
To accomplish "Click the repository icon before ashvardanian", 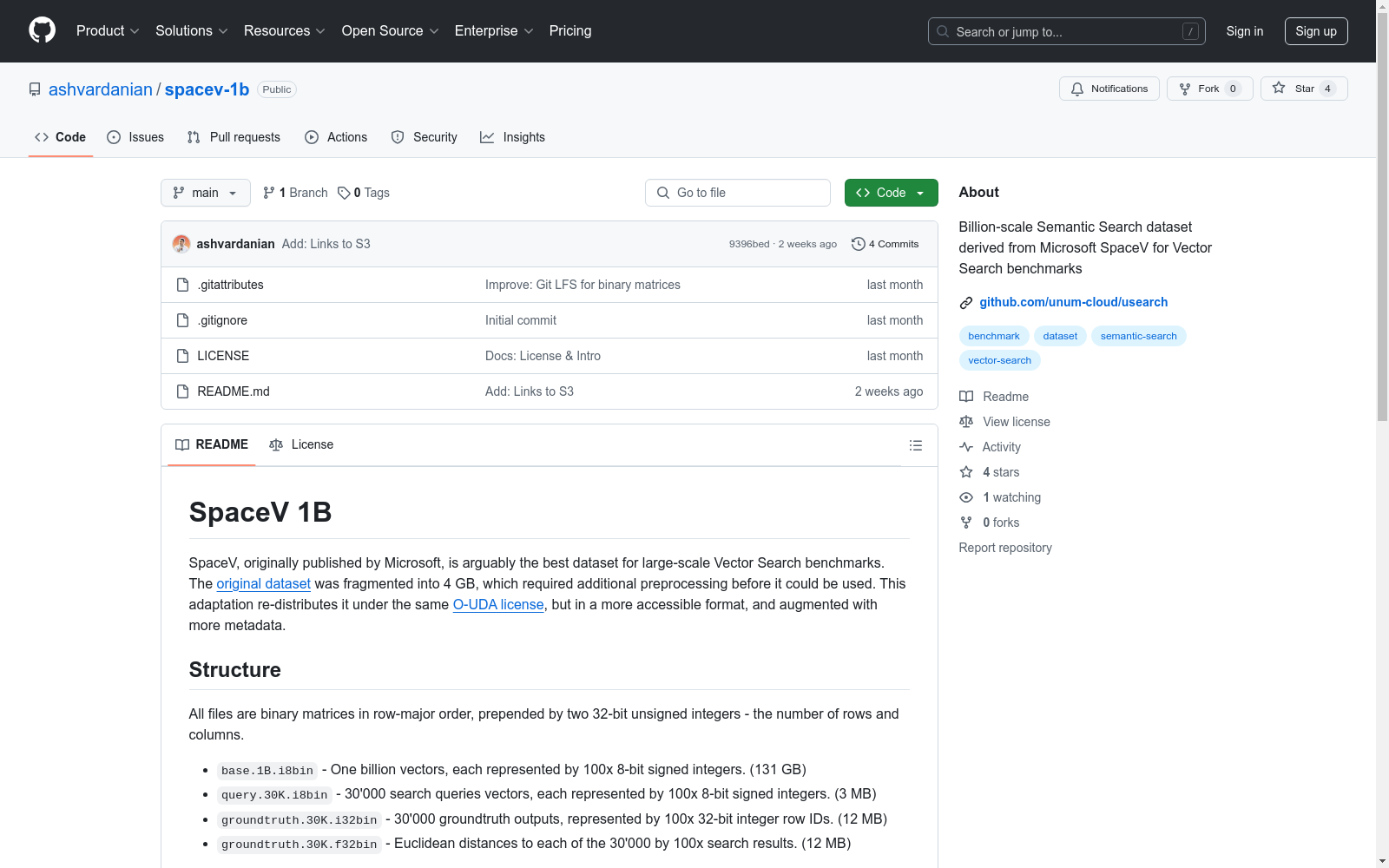I will (x=35, y=89).
